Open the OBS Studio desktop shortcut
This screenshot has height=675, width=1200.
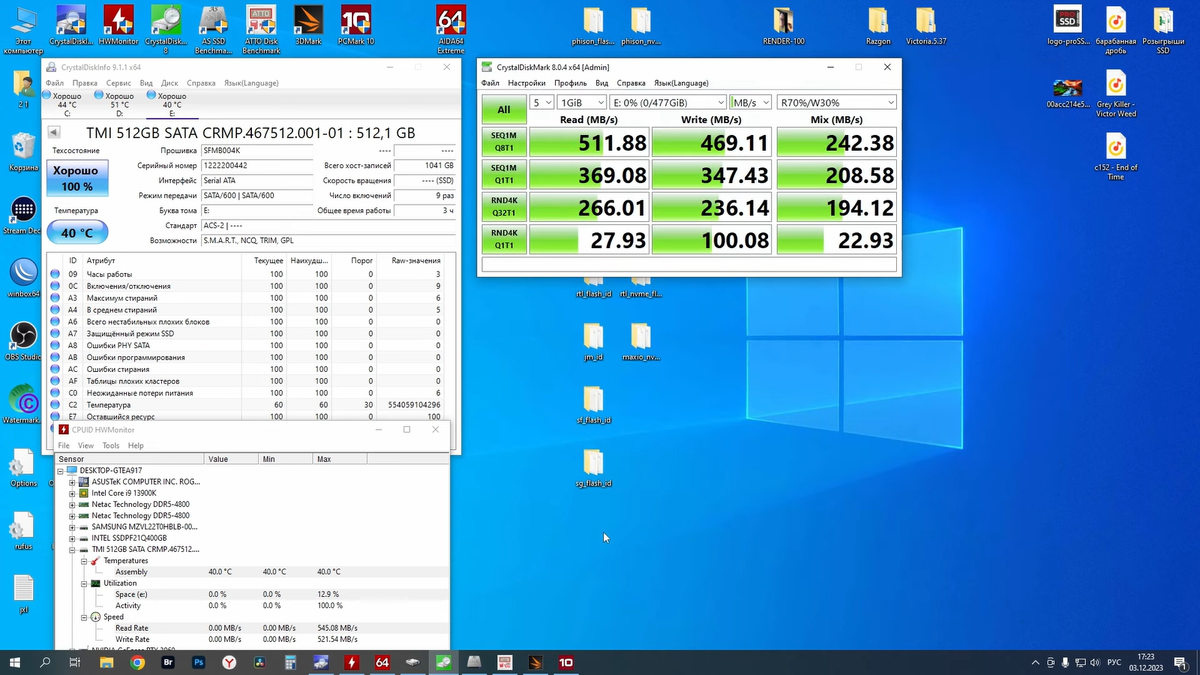coord(23,341)
